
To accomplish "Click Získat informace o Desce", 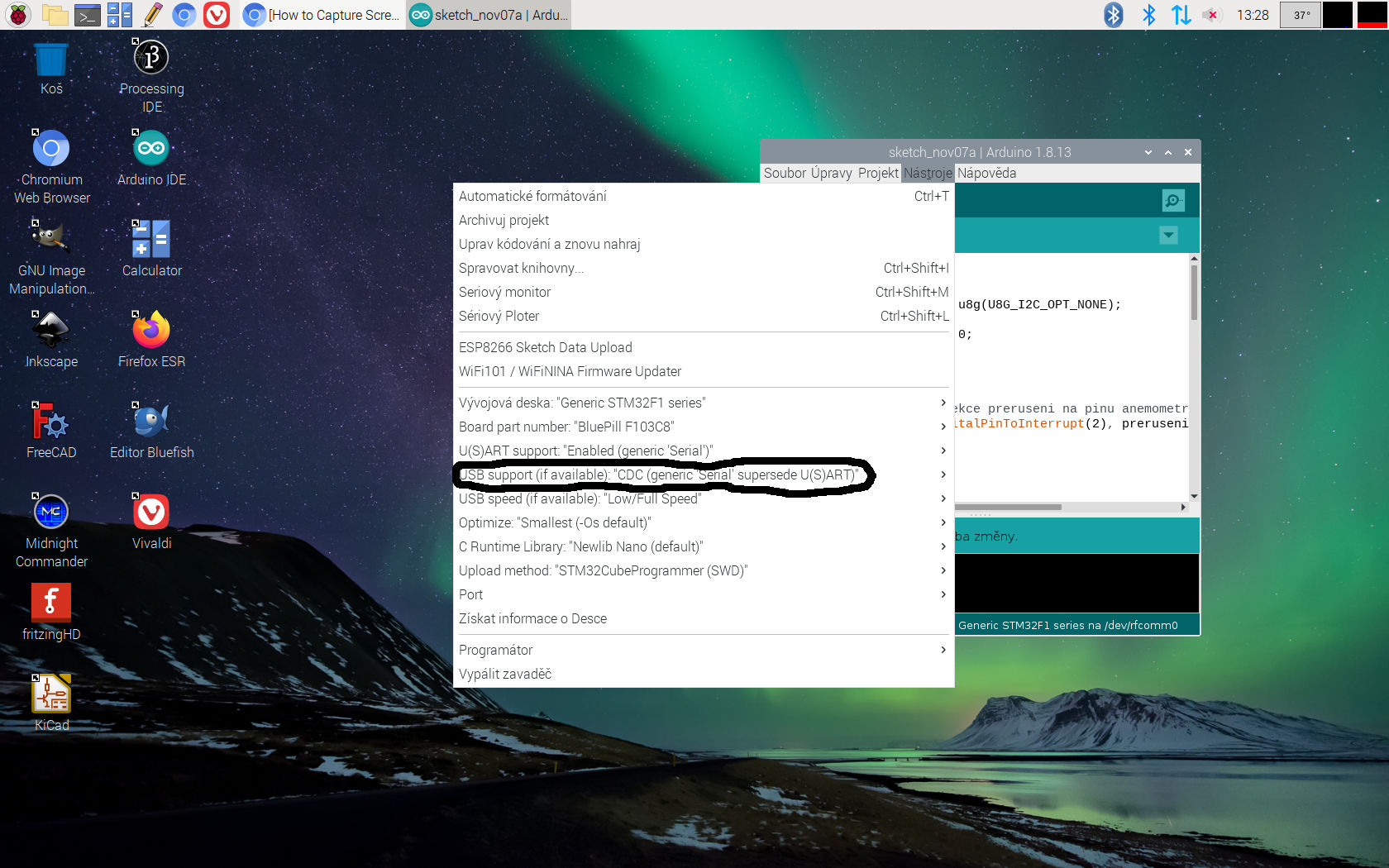I will [x=532, y=618].
